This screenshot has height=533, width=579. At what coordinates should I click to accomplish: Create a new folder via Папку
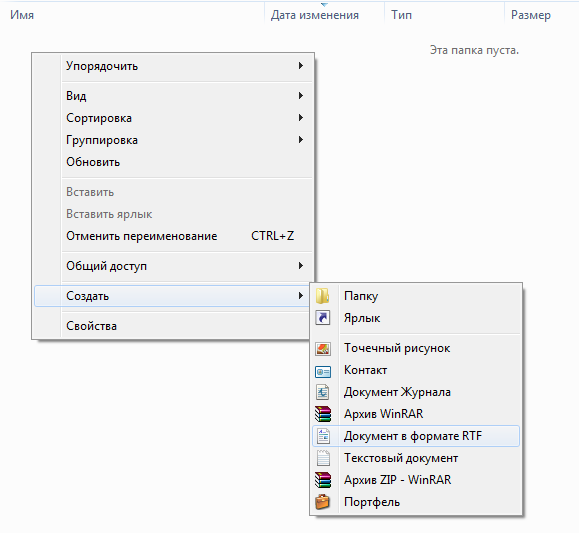[416, 296]
